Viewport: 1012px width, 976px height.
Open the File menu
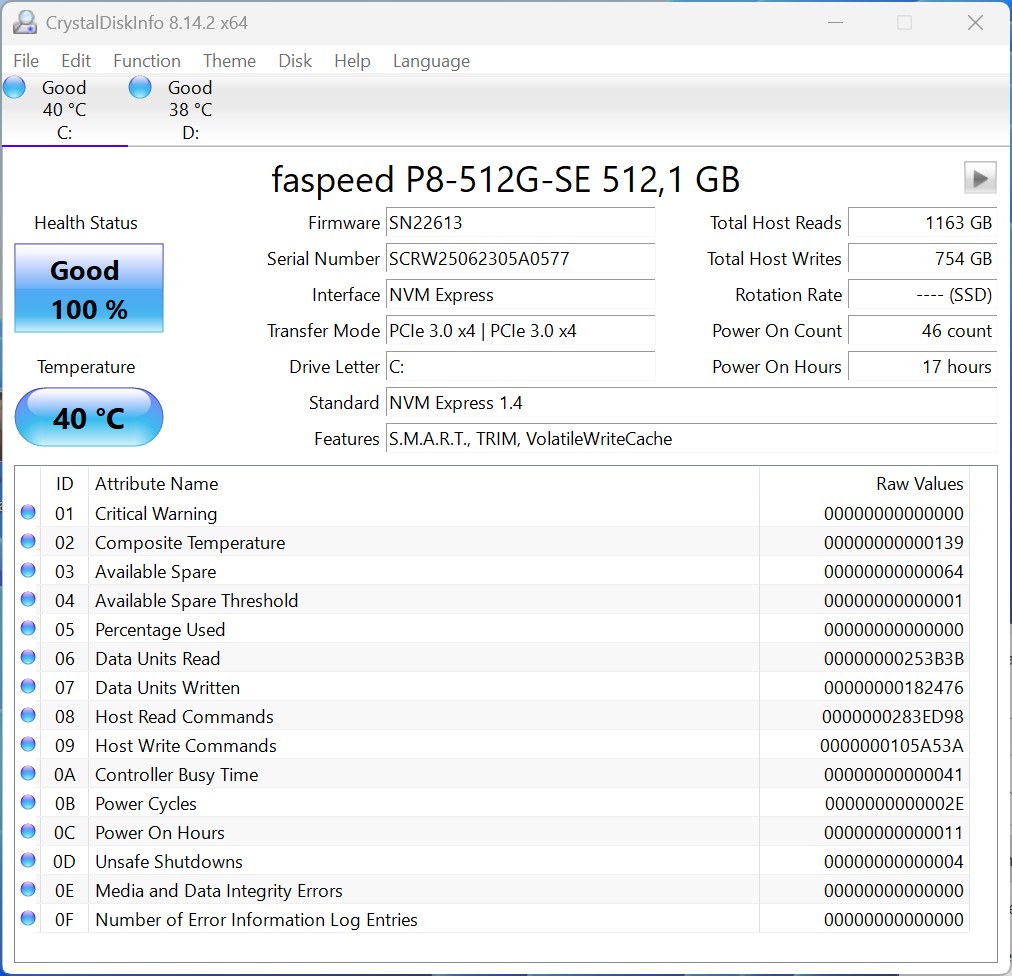click(26, 61)
